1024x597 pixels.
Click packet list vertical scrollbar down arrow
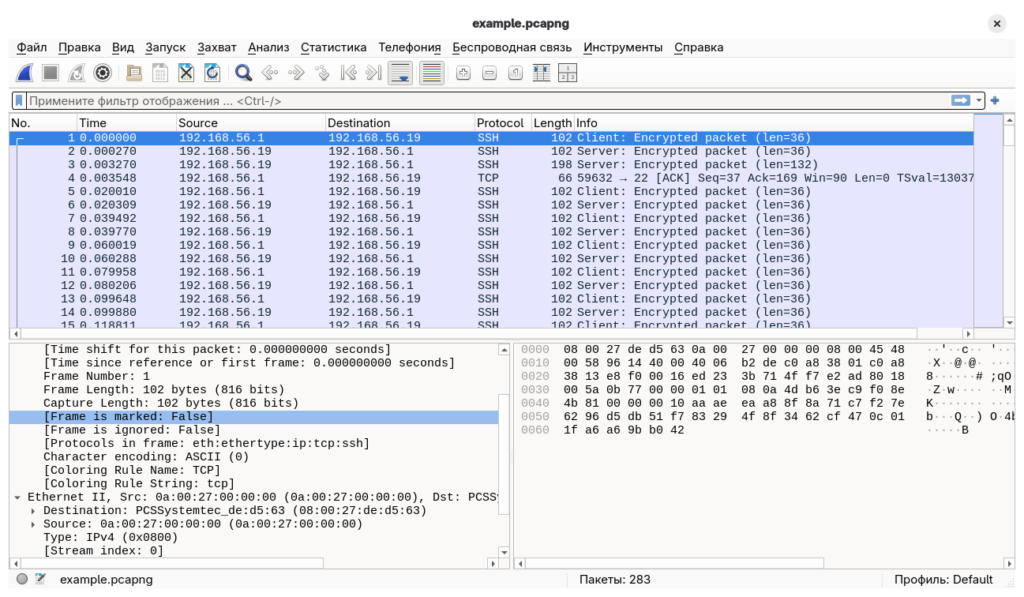click(1010, 323)
